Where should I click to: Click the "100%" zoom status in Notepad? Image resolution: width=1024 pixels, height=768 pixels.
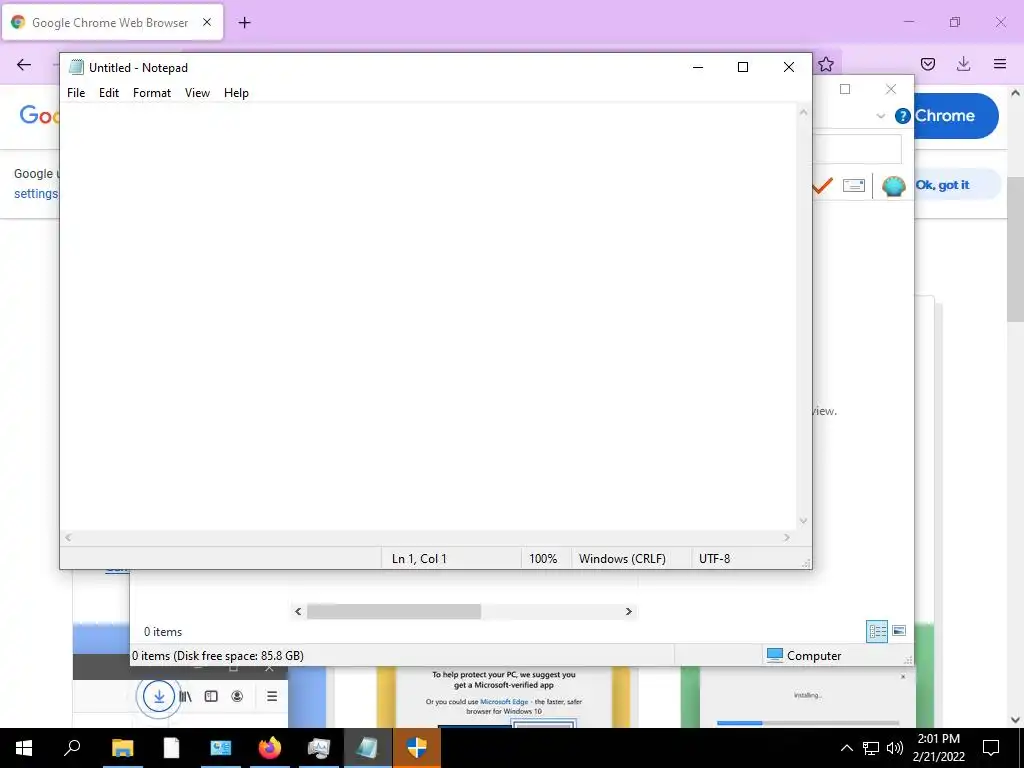(x=543, y=559)
